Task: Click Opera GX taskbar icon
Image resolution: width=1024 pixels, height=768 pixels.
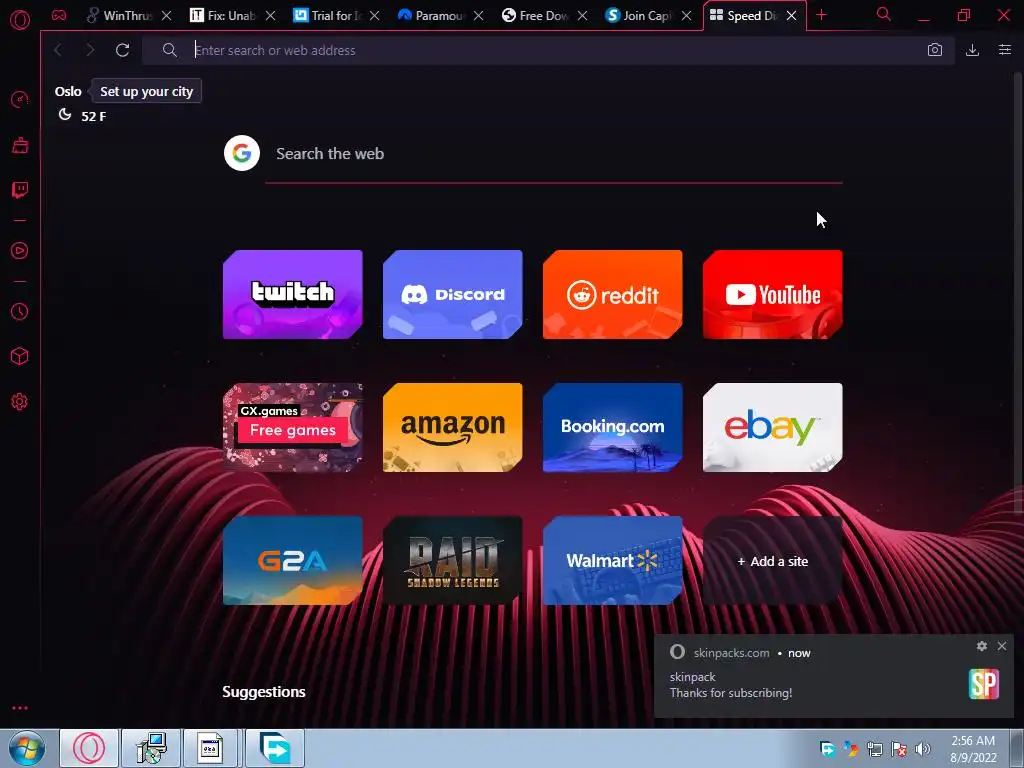Action: click(89, 748)
